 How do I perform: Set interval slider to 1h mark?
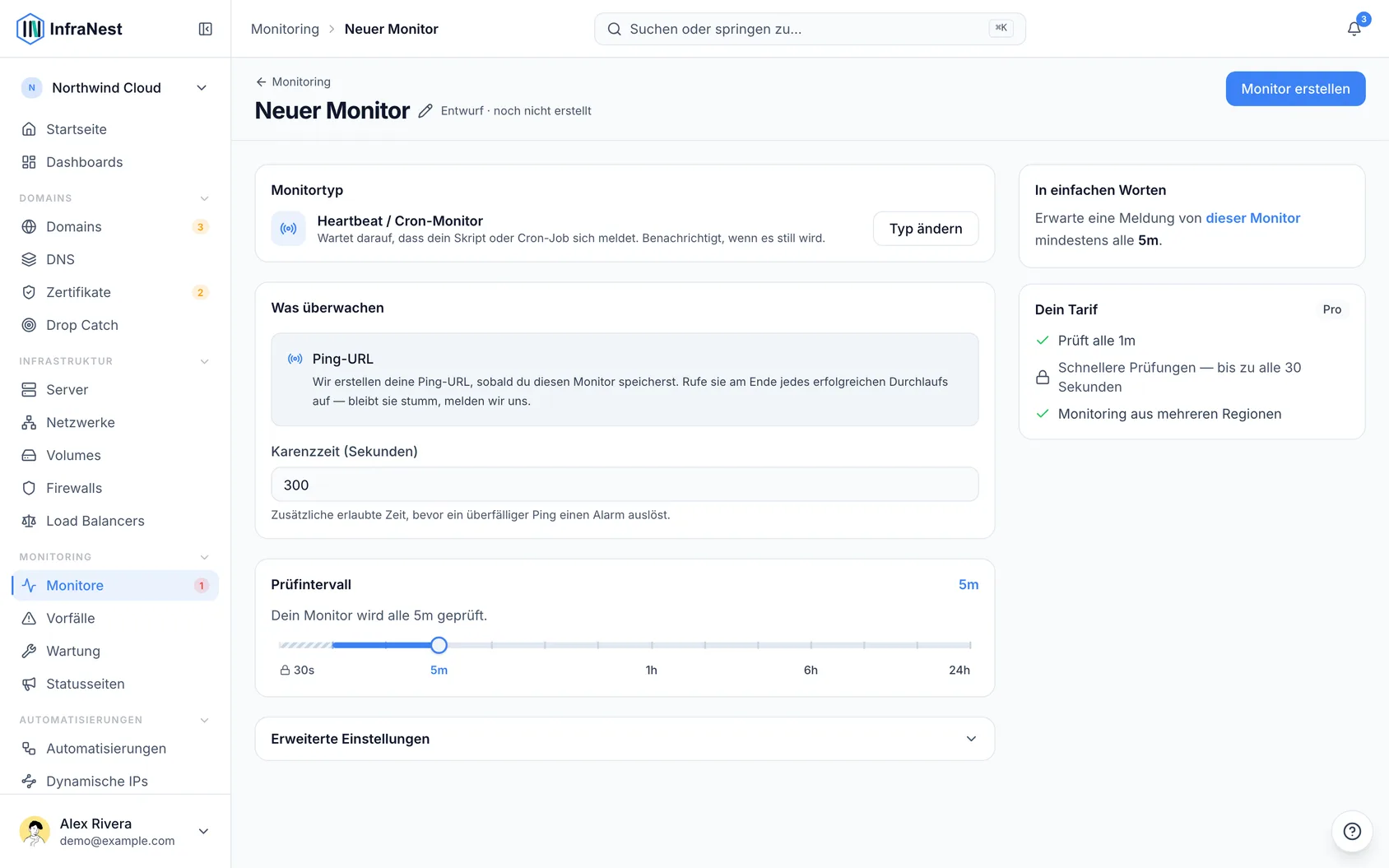point(651,645)
